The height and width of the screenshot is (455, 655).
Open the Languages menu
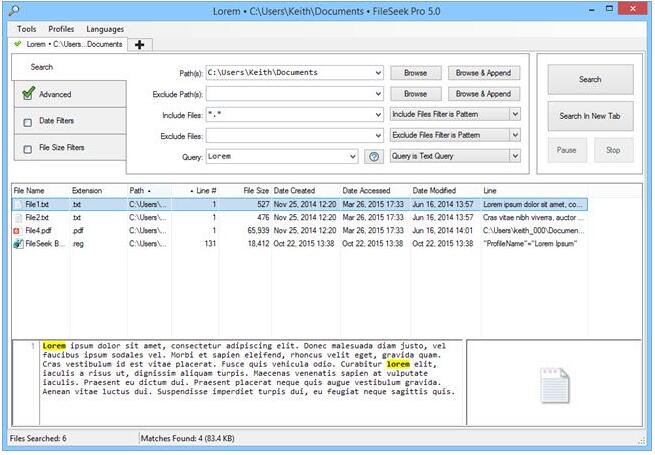pos(105,29)
